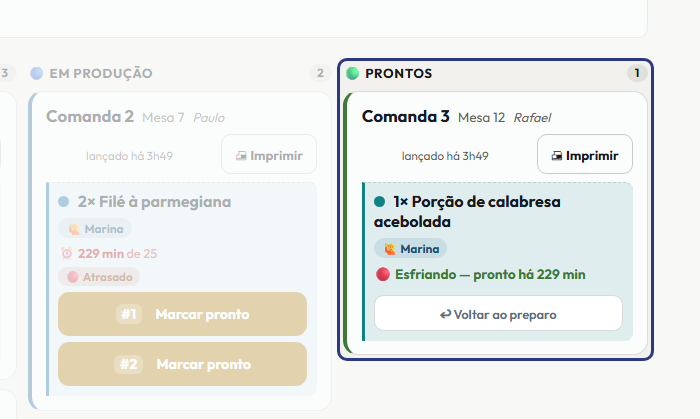Image resolution: width=700 pixels, height=419 pixels.
Task: Select the Marina tag on calabresa item
Action: tap(410, 249)
